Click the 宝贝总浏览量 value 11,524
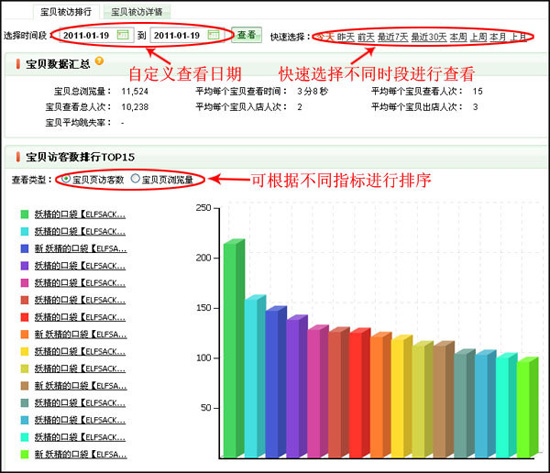This screenshot has width=550, height=473. (x=135, y=91)
